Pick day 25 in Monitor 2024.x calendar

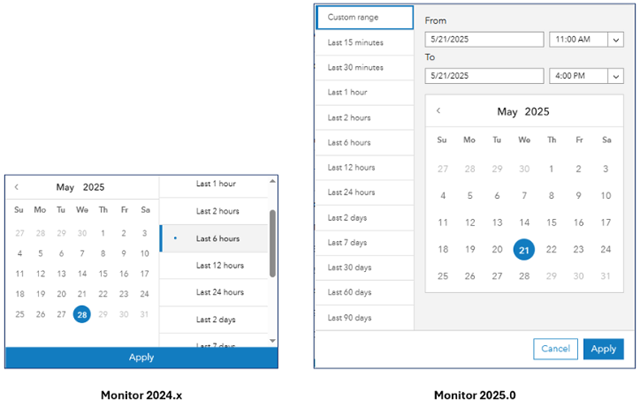(x=20, y=315)
